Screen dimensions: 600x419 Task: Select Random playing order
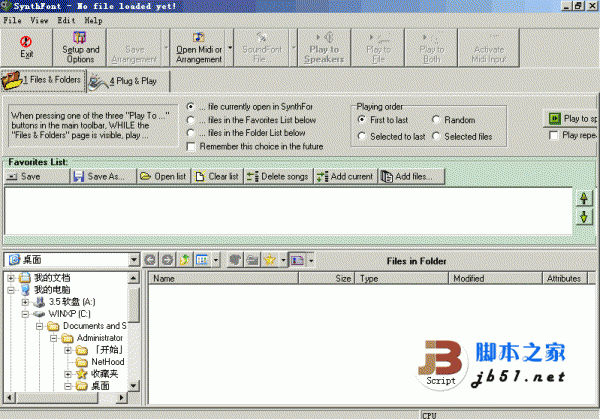[x=436, y=120]
